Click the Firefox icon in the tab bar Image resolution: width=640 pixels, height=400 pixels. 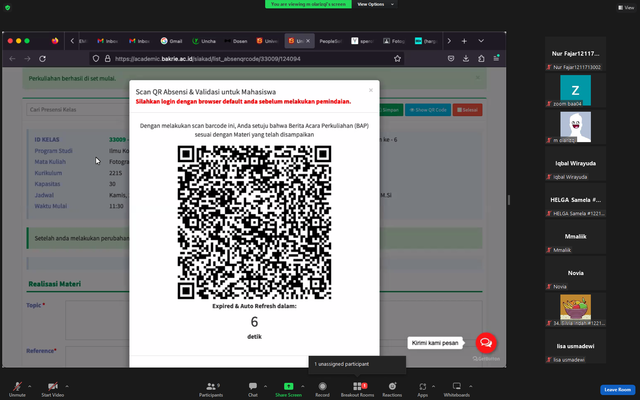point(55,41)
